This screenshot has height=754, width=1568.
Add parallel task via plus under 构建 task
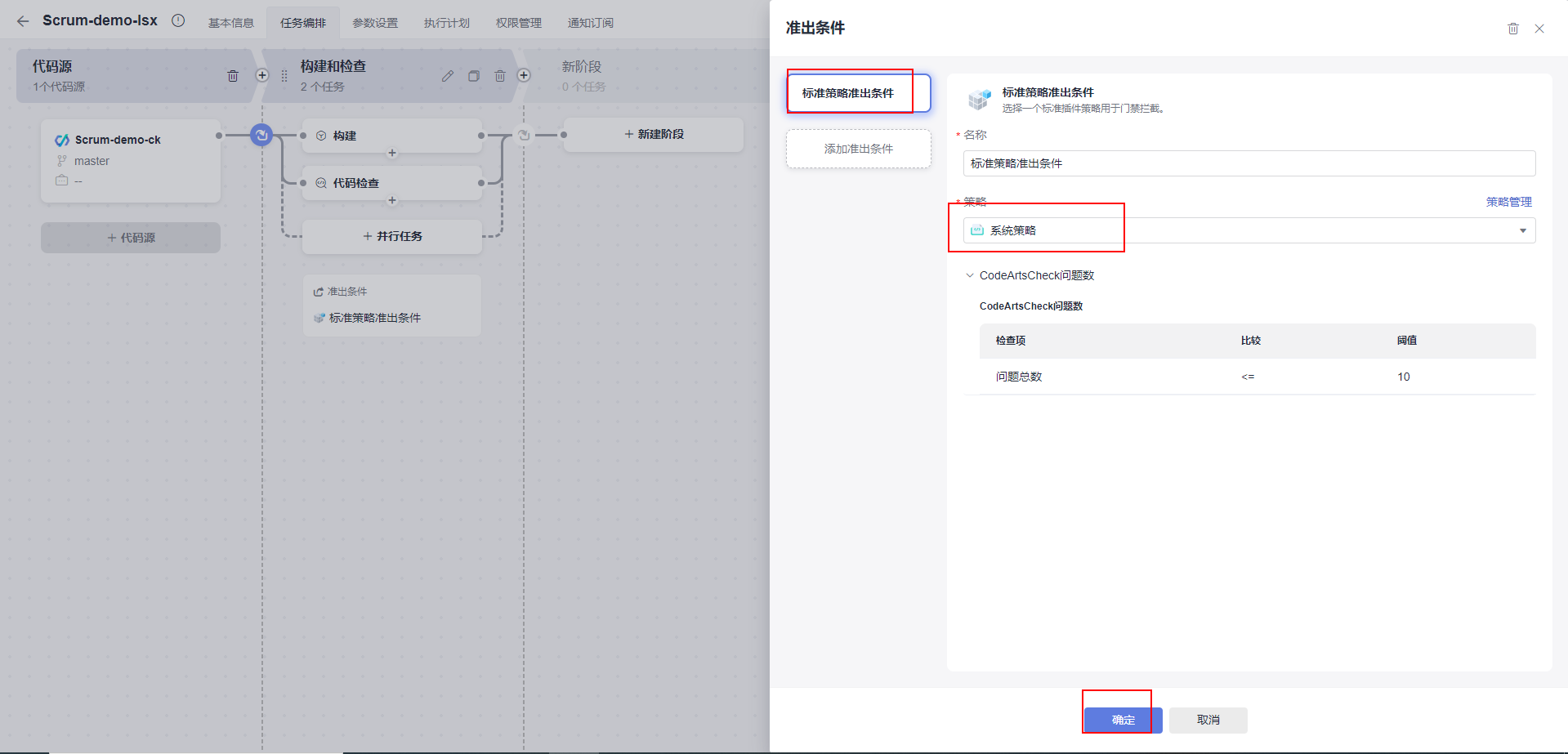[391, 152]
